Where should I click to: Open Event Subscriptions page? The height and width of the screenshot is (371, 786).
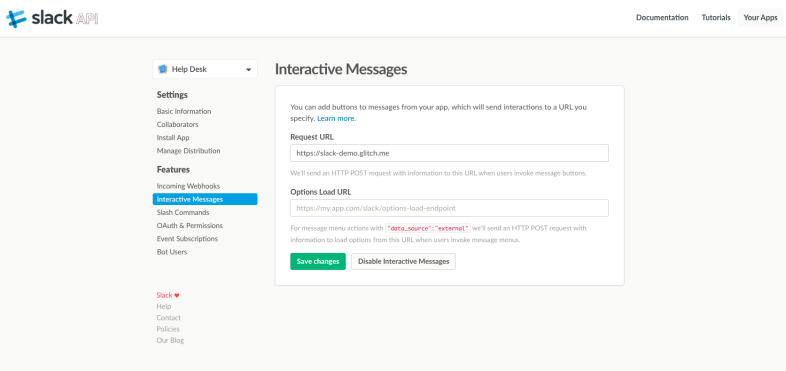point(187,239)
